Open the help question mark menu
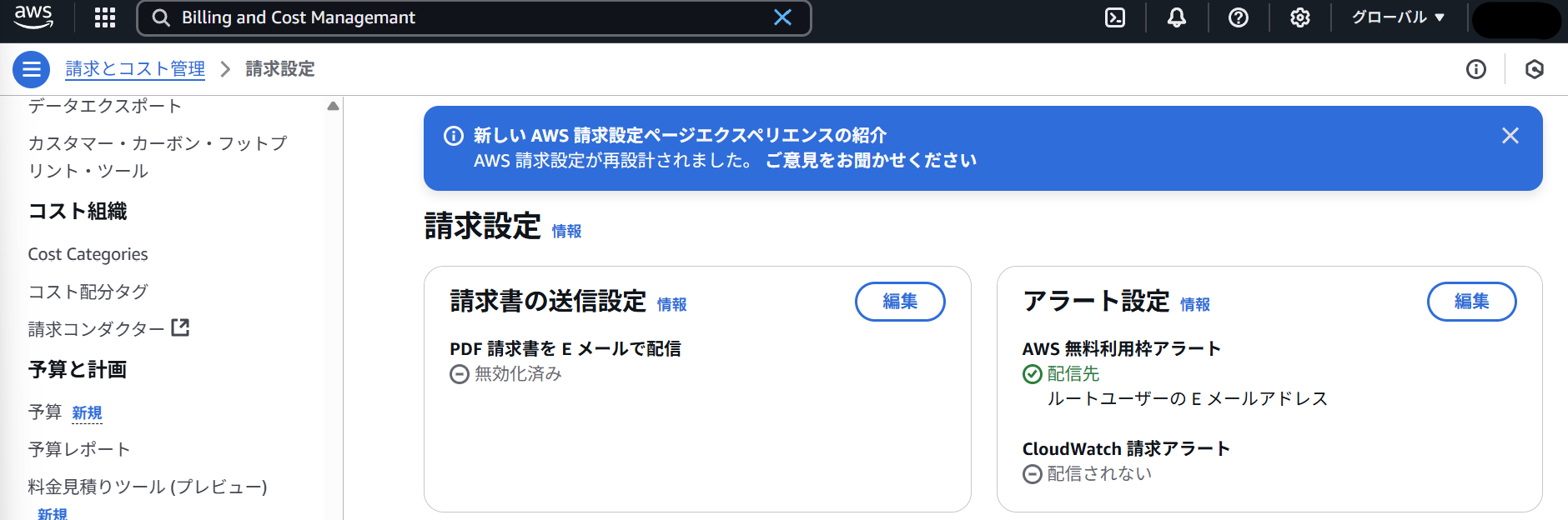1568x520 pixels. click(x=1239, y=17)
